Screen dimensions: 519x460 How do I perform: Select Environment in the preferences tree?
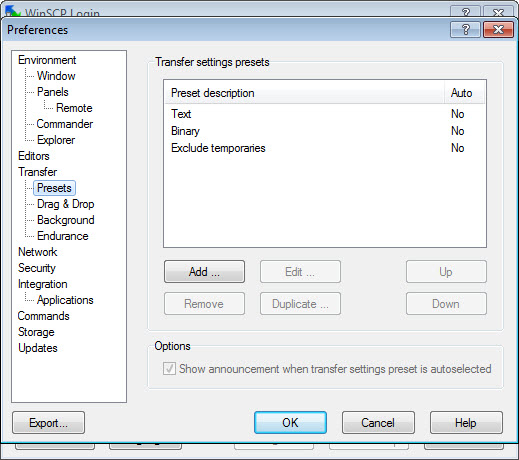tap(47, 60)
